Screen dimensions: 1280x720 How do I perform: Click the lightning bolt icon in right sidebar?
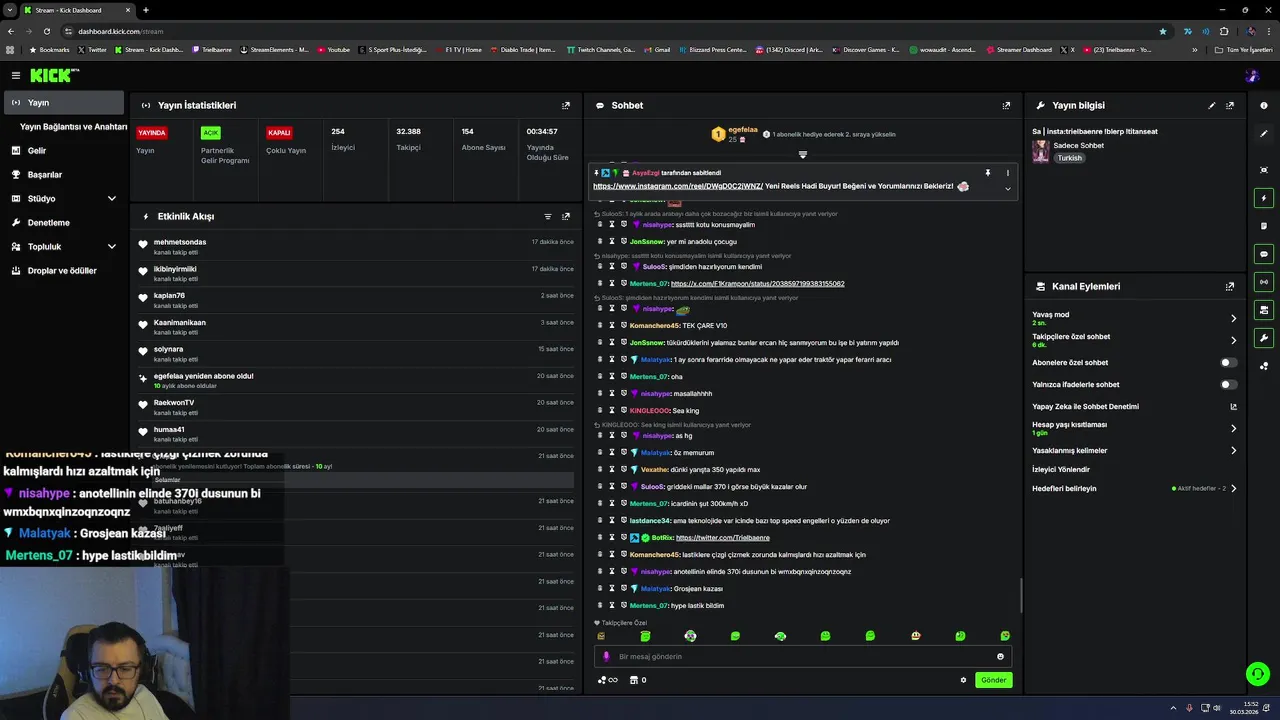coord(1264,198)
